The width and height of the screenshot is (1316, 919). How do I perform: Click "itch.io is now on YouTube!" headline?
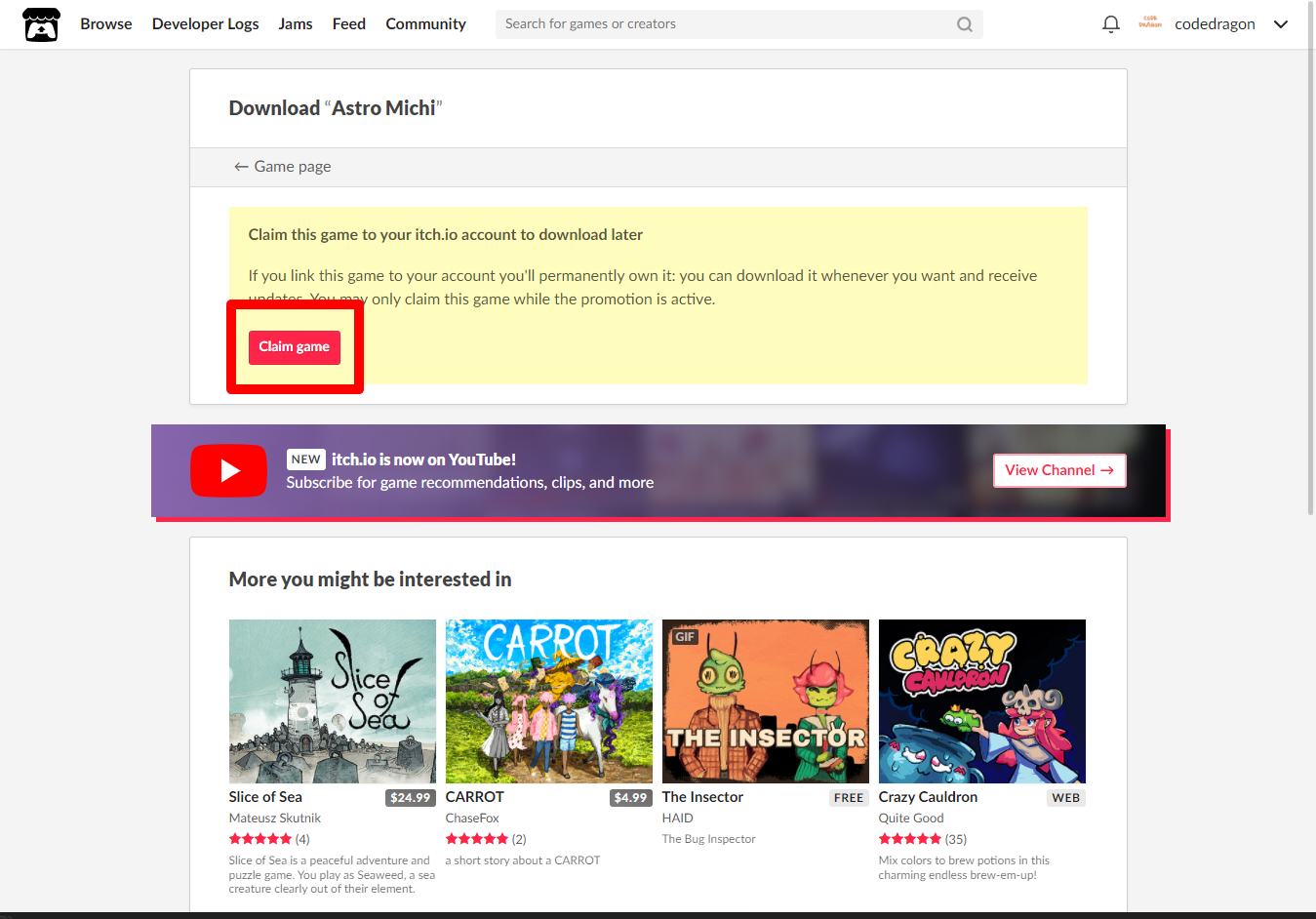(x=423, y=459)
